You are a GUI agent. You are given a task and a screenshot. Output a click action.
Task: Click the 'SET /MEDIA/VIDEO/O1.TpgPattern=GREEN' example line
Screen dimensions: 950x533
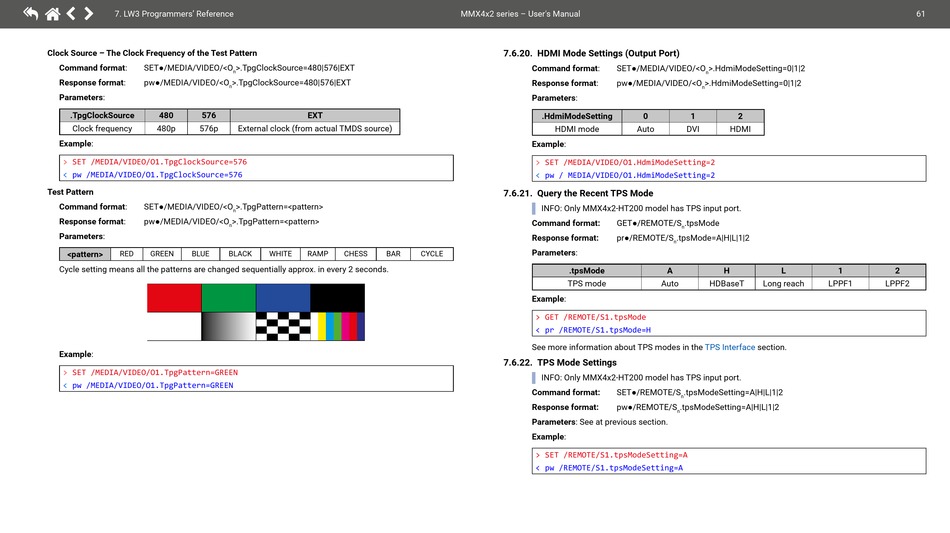pos(154,372)
